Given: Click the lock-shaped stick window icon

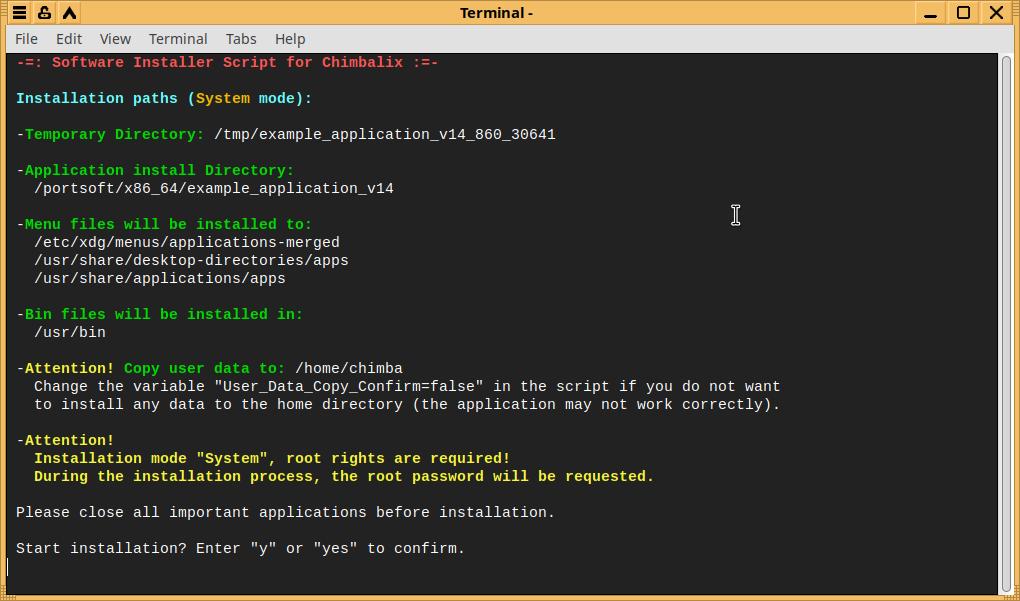Looking at the screenshot, I should pos(44,13).
